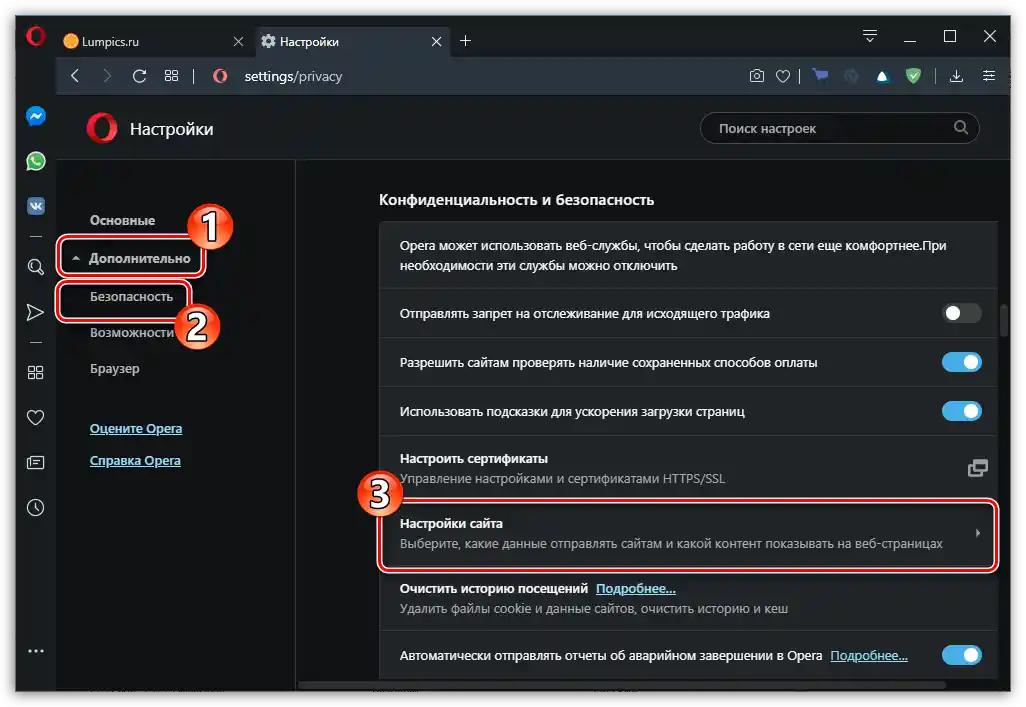Open WhatsApp in the sidebar

36,161
